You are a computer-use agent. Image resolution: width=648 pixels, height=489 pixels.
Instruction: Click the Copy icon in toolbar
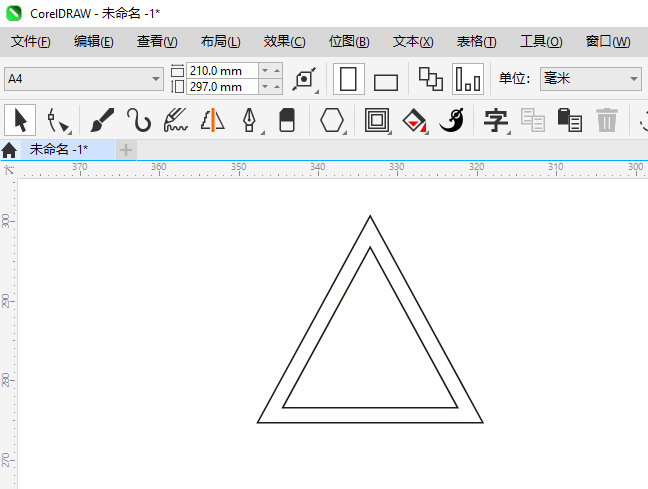(533, 120)
